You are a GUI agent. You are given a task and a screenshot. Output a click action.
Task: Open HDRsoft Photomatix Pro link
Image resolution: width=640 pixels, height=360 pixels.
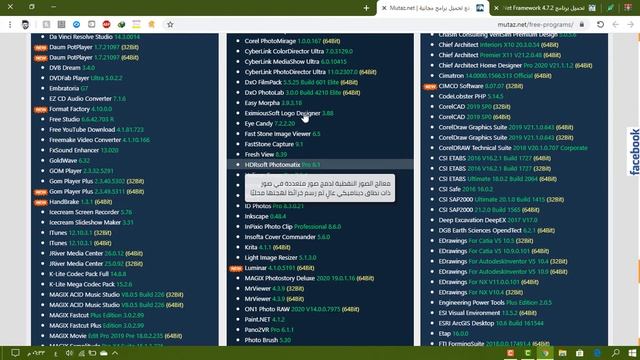[282, 164]
